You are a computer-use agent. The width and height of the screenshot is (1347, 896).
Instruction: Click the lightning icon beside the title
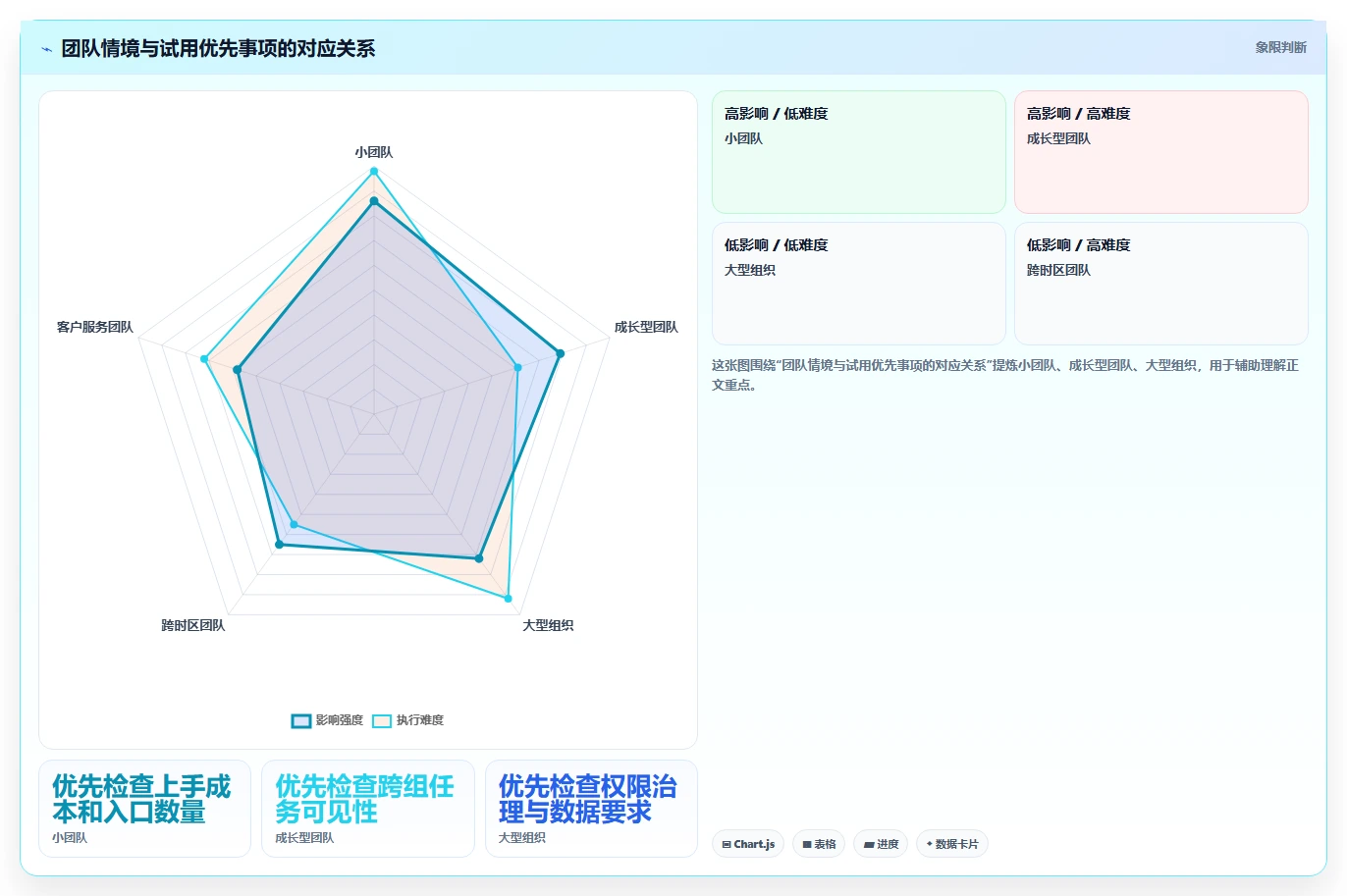coord(46,49)
